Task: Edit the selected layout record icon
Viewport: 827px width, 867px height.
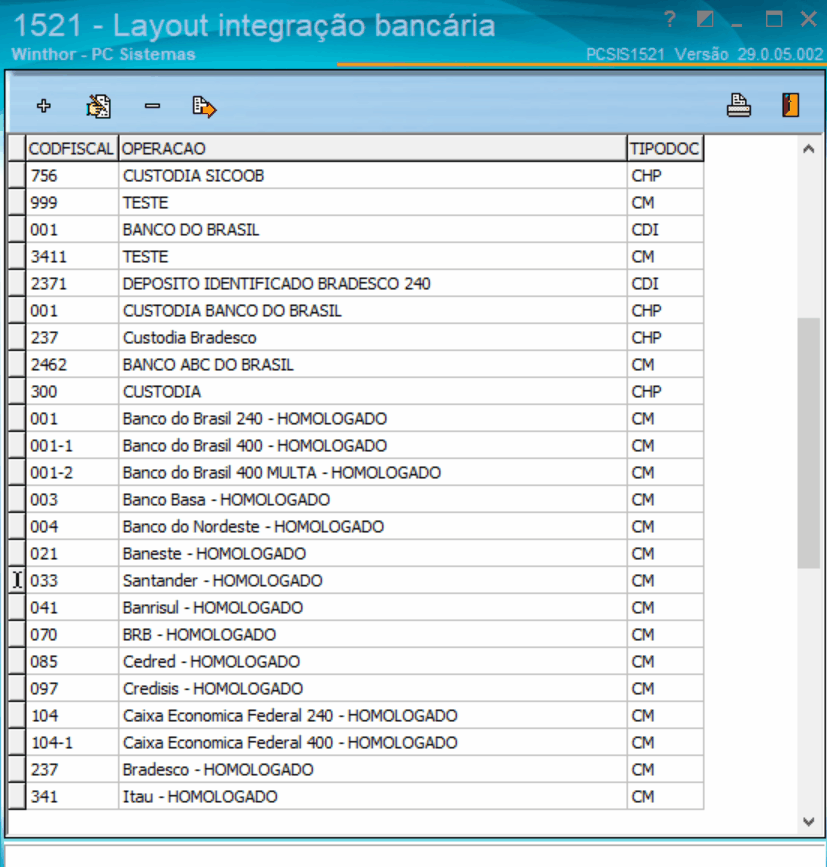Action: pos(98,106)
